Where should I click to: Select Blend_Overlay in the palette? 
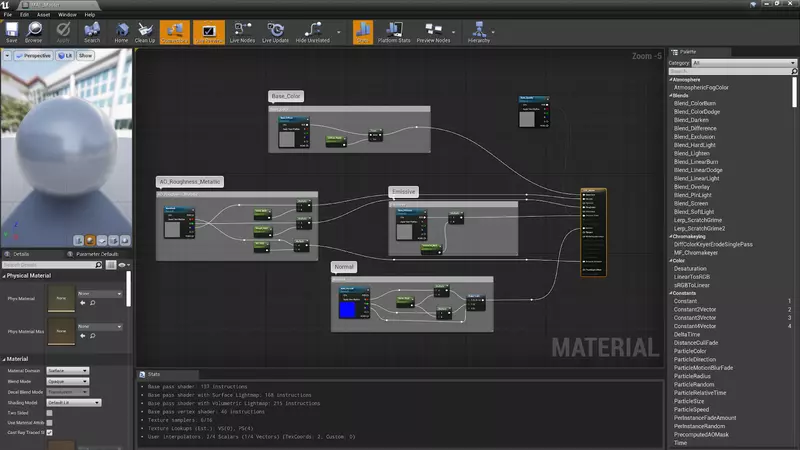coord(692,187)
